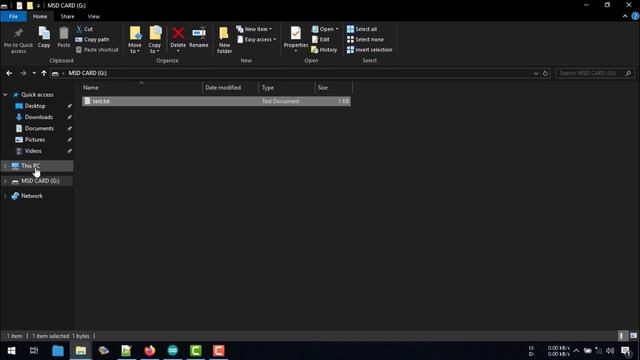The height and width of the screenshot is (360, 640).
Task: Switch to the Home ribbon tab
Action: [40, 16]
